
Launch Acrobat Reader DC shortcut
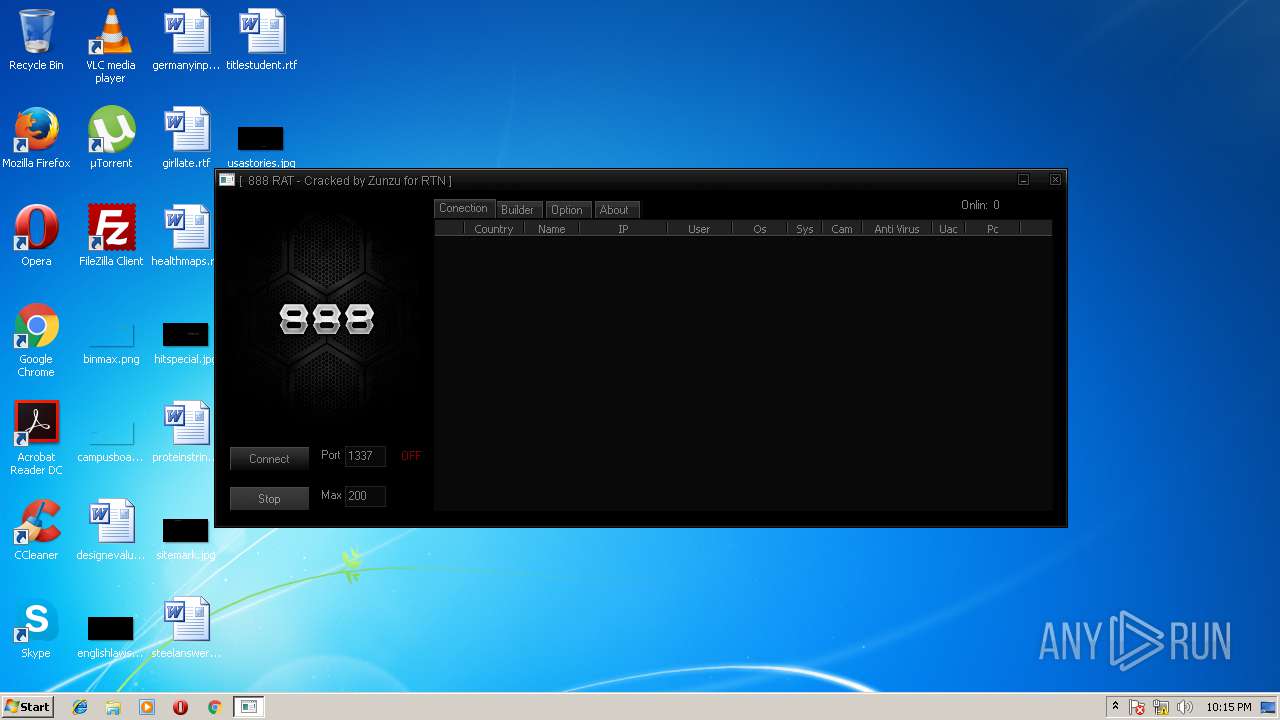[x=36, y=438]
